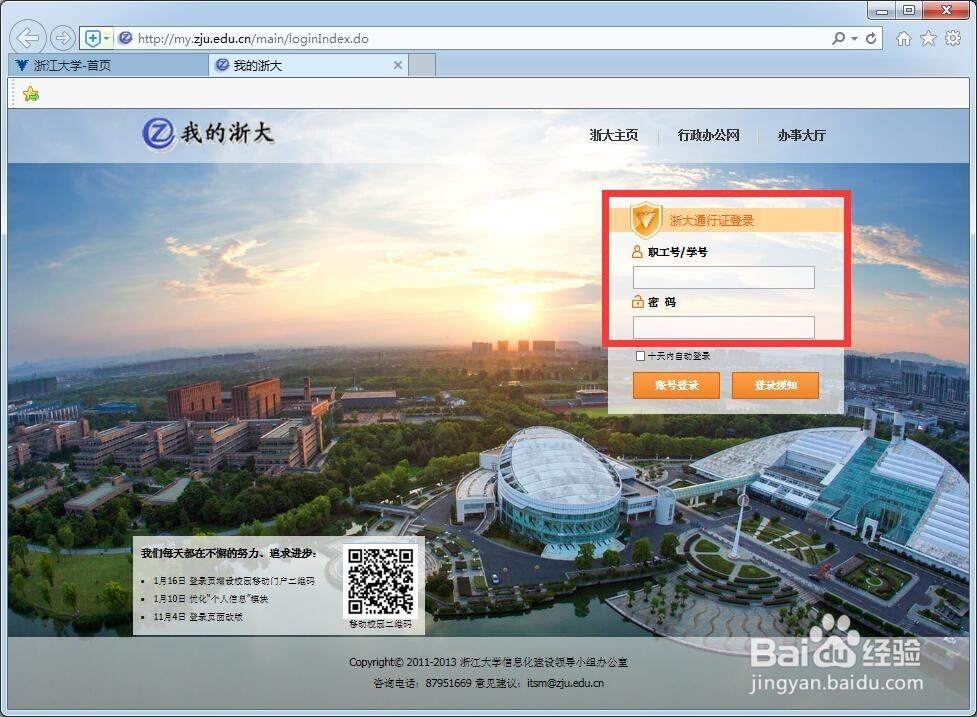Screen dimensions: 977x717
Task: View favorites with the star icon
Action: [930, 37]
